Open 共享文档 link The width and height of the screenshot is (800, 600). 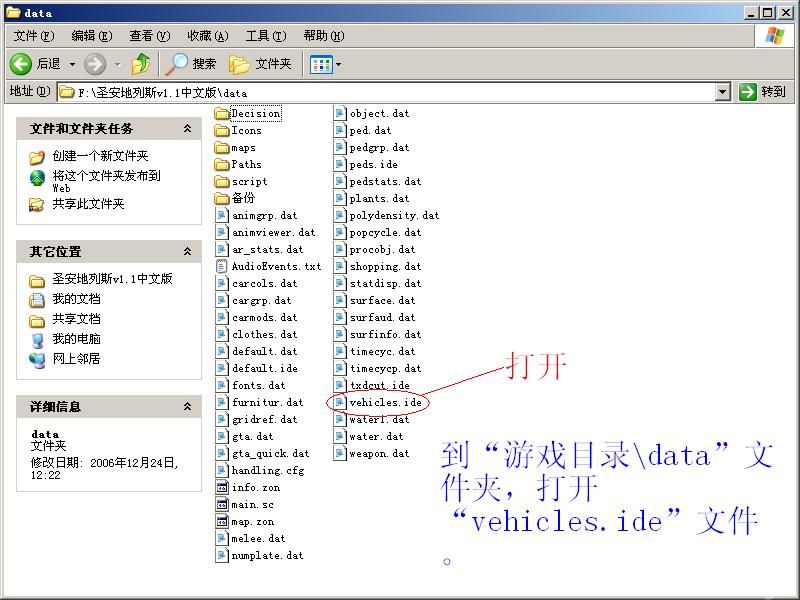77,319
